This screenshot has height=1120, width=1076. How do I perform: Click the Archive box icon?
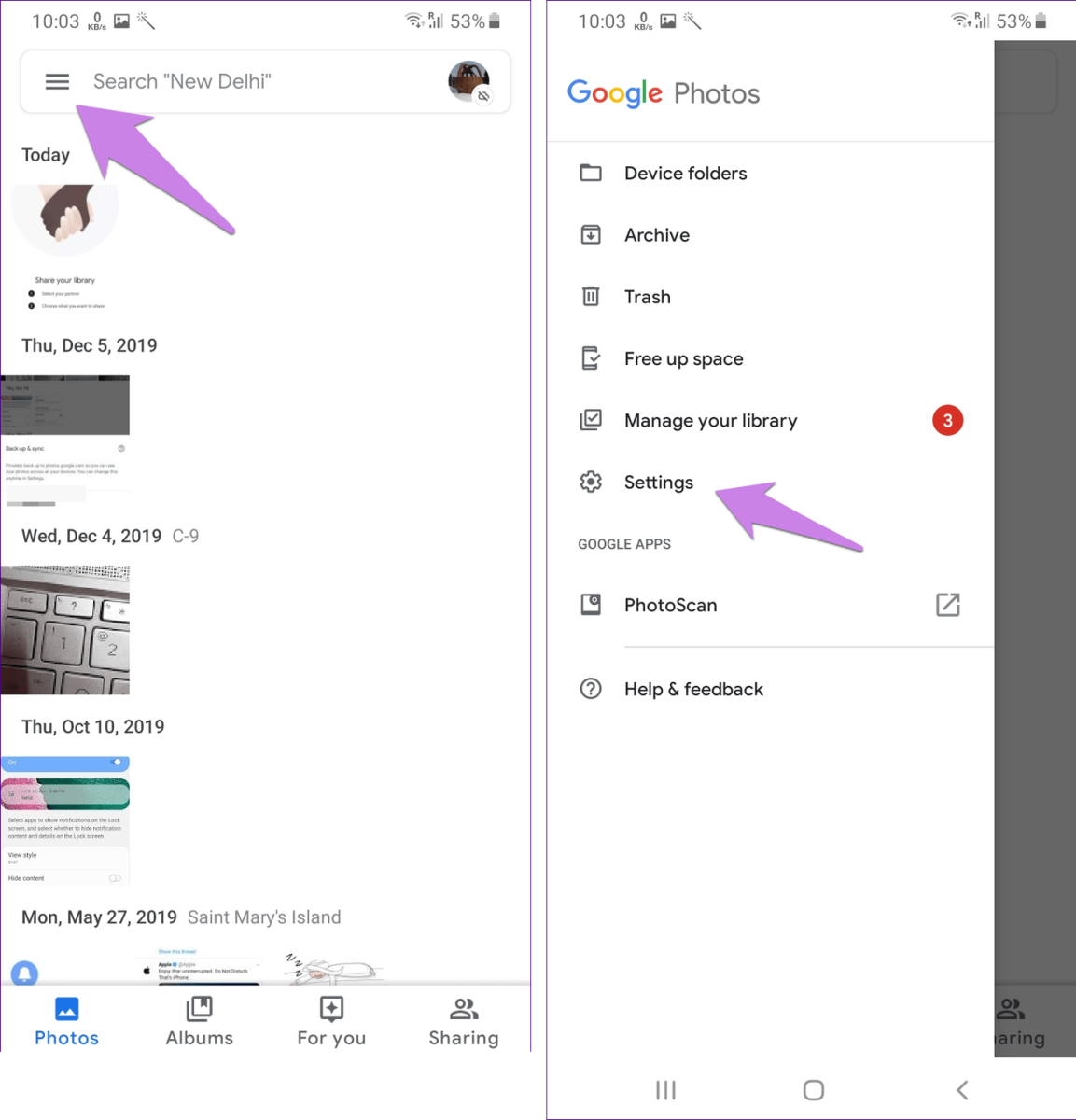pos(591,234)
